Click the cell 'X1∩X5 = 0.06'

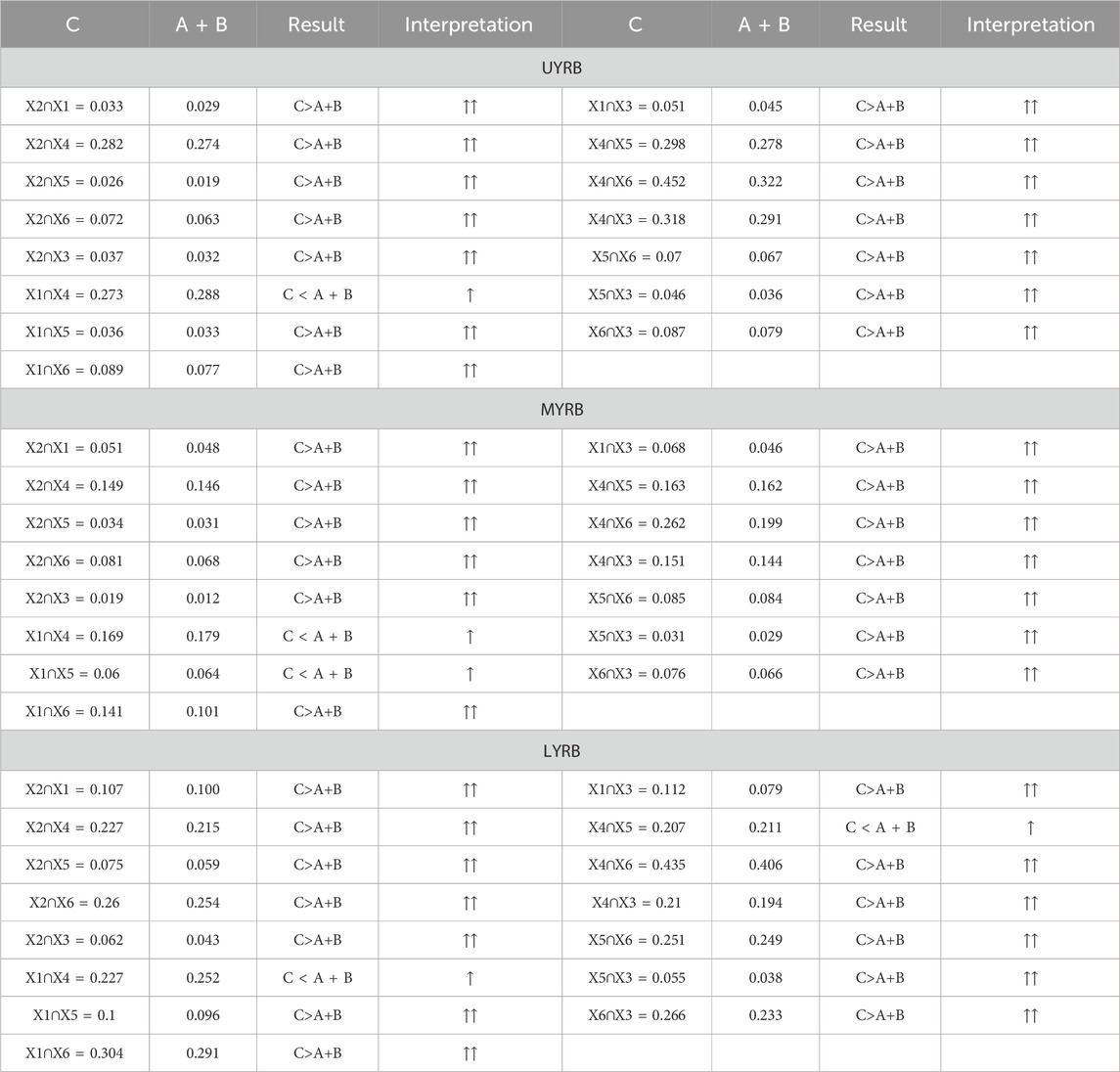[x=74, y=674]
